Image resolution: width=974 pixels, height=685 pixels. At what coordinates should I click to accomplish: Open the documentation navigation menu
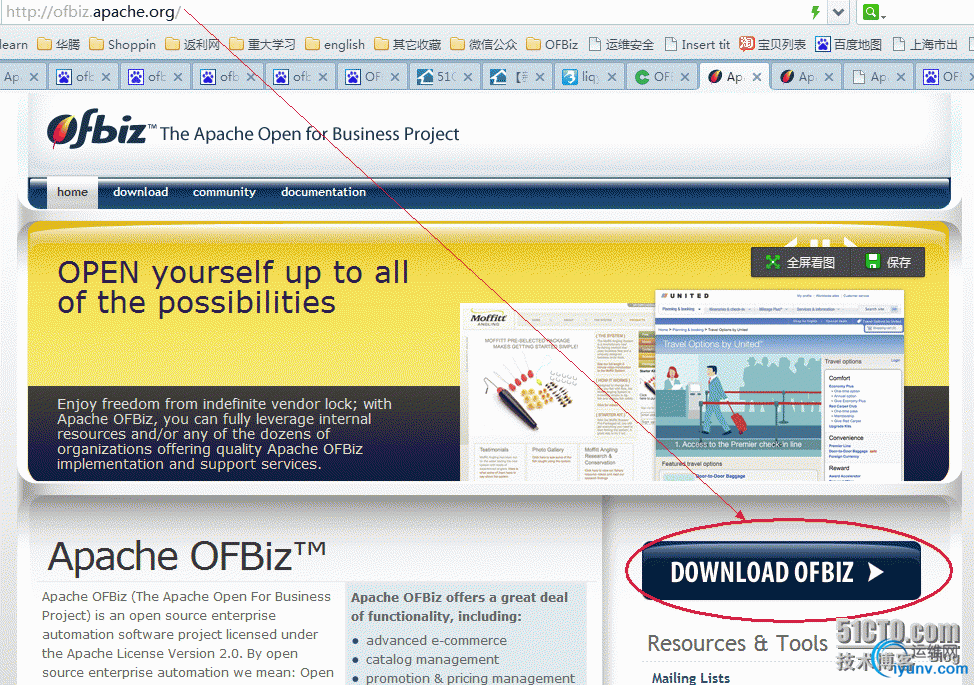pos(324,192)
